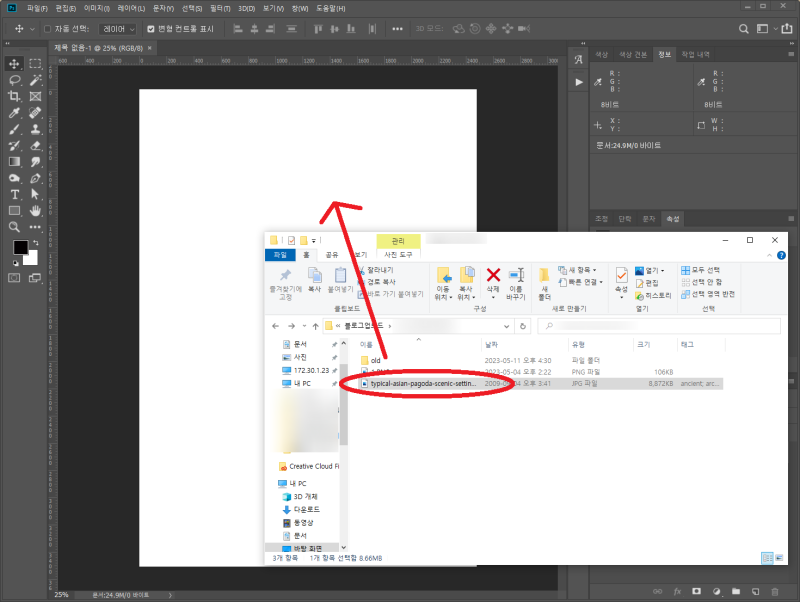This screenshot has height=602, width=800.
Task: Toggle Quick Mask mode icon
Action: (14, 278)
